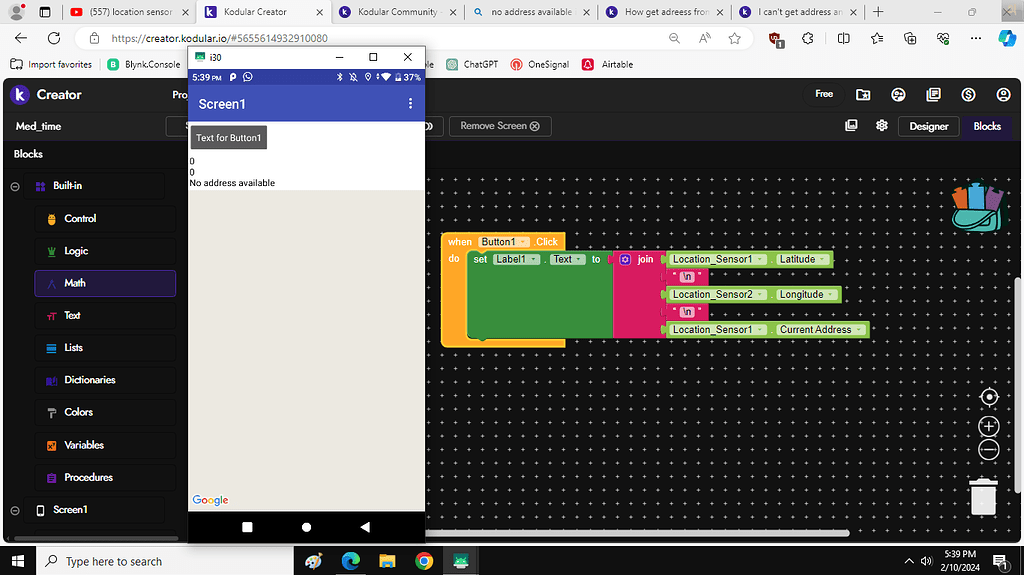Viewport: 1024px width, 575px height.
Task: Switch to the Designer view
Action: (x=928, y=126)
